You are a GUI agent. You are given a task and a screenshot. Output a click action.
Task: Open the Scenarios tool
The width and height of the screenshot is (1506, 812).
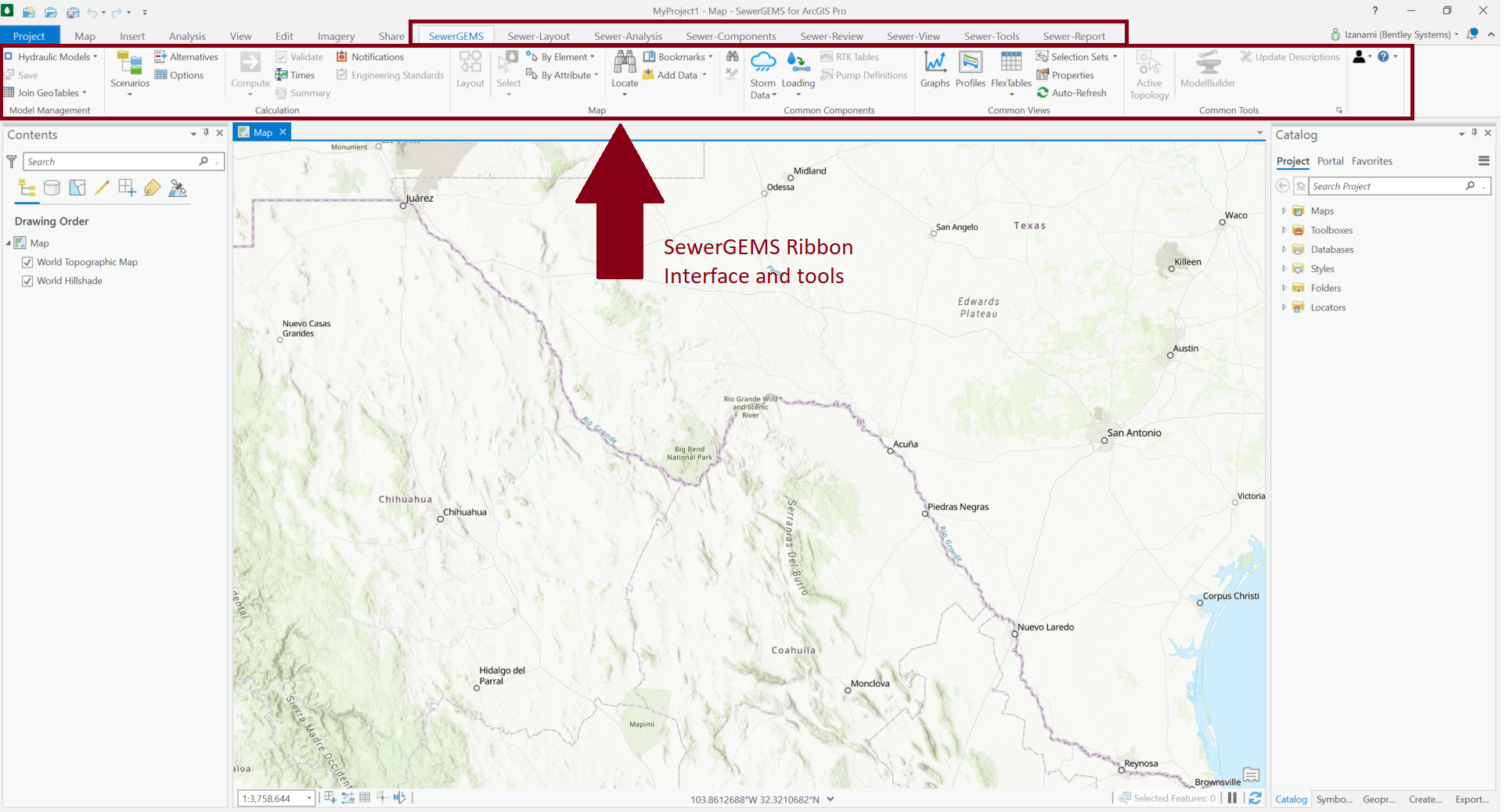click(x=130, y=73)
